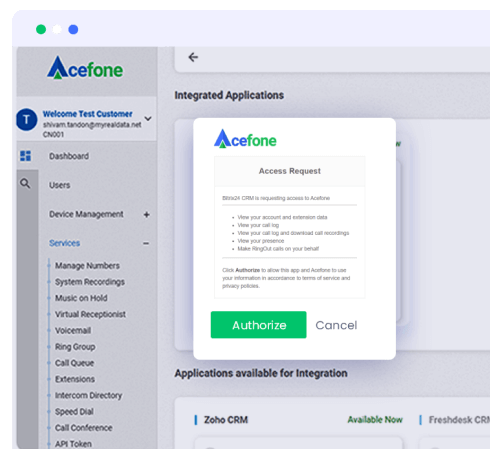Open Virtual Receptionist

point(90,314)
